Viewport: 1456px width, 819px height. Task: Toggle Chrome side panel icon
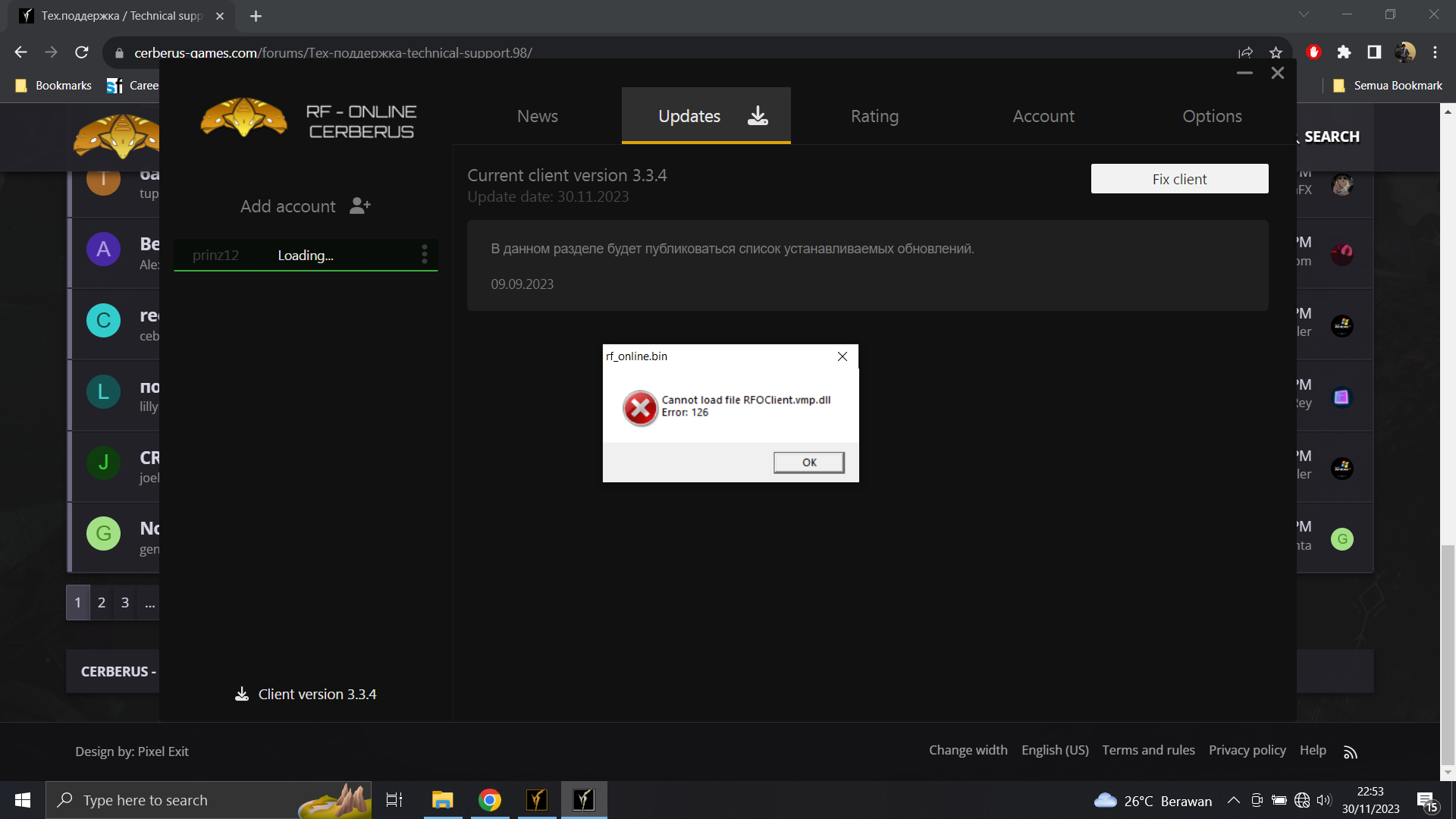pyautogui.click(x=1374, y=52)
